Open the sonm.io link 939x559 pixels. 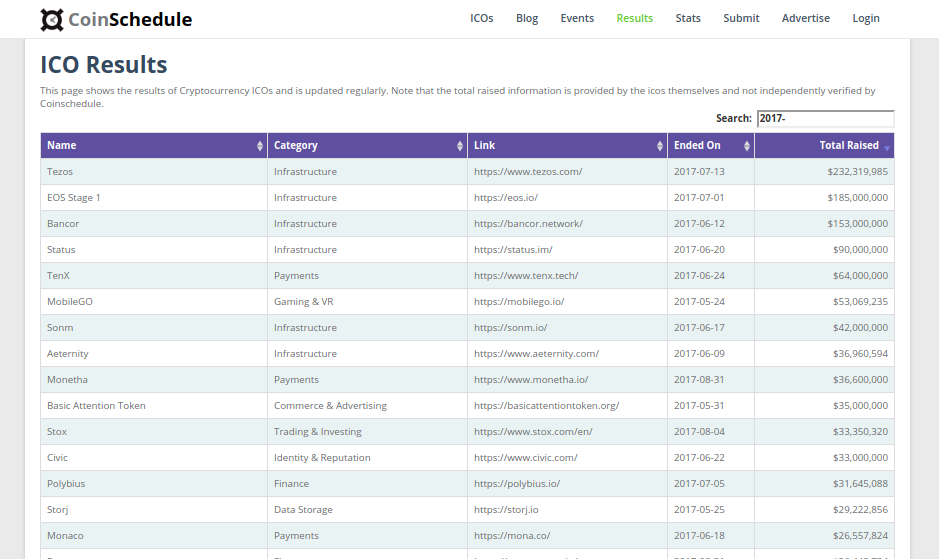pyautogui.click(x=511, y=328)
